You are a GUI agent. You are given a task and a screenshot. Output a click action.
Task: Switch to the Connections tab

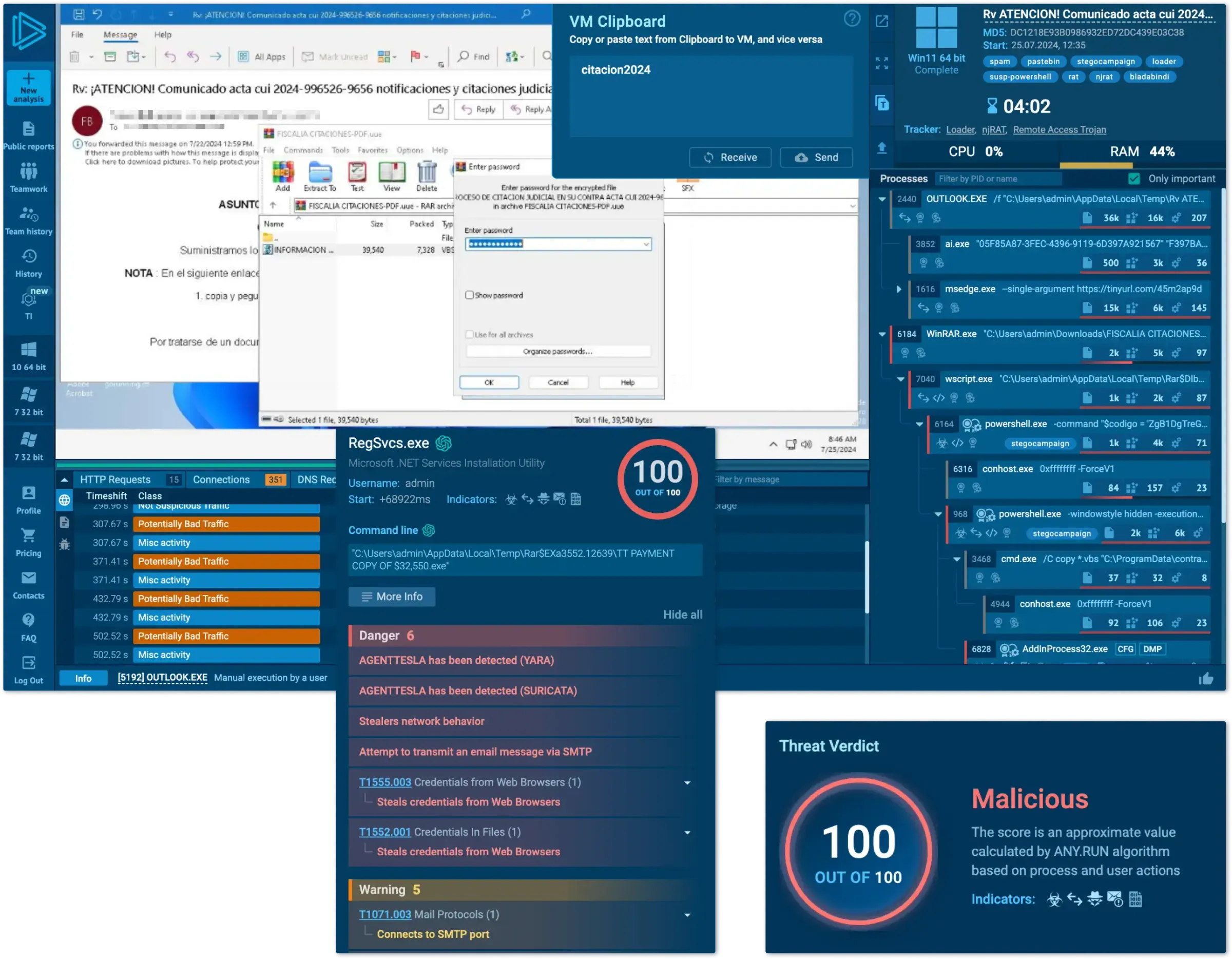click(221, 479)
